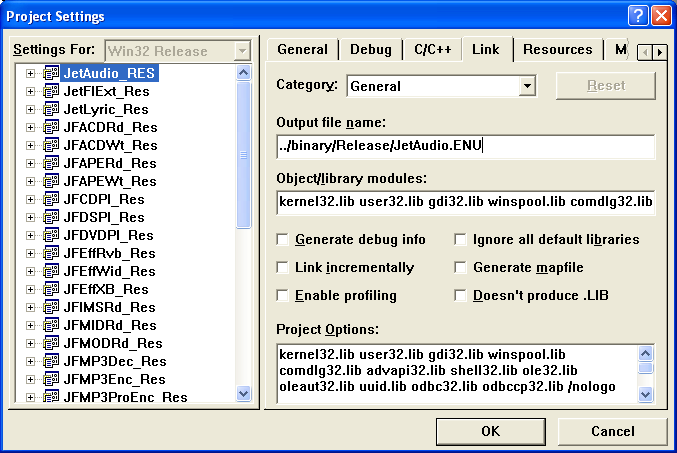Click the JFACDWt_Res project icon
The height and width of the screenshot is (453, 677).
point(51,146)
